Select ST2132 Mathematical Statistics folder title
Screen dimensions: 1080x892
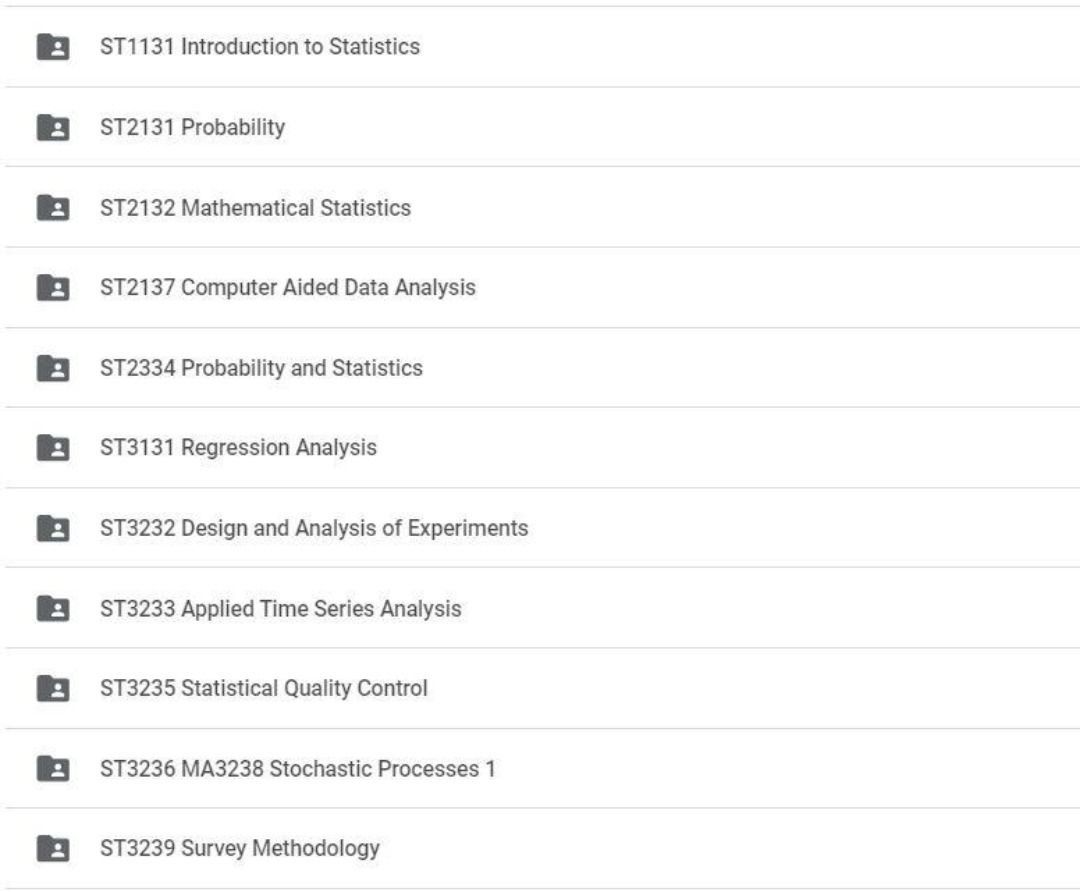(255, 208)
